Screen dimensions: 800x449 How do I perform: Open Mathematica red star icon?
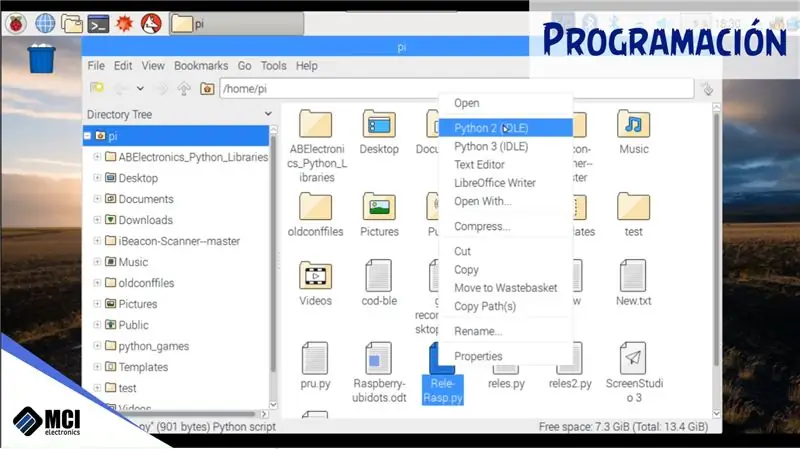click(x=124, y=23)
